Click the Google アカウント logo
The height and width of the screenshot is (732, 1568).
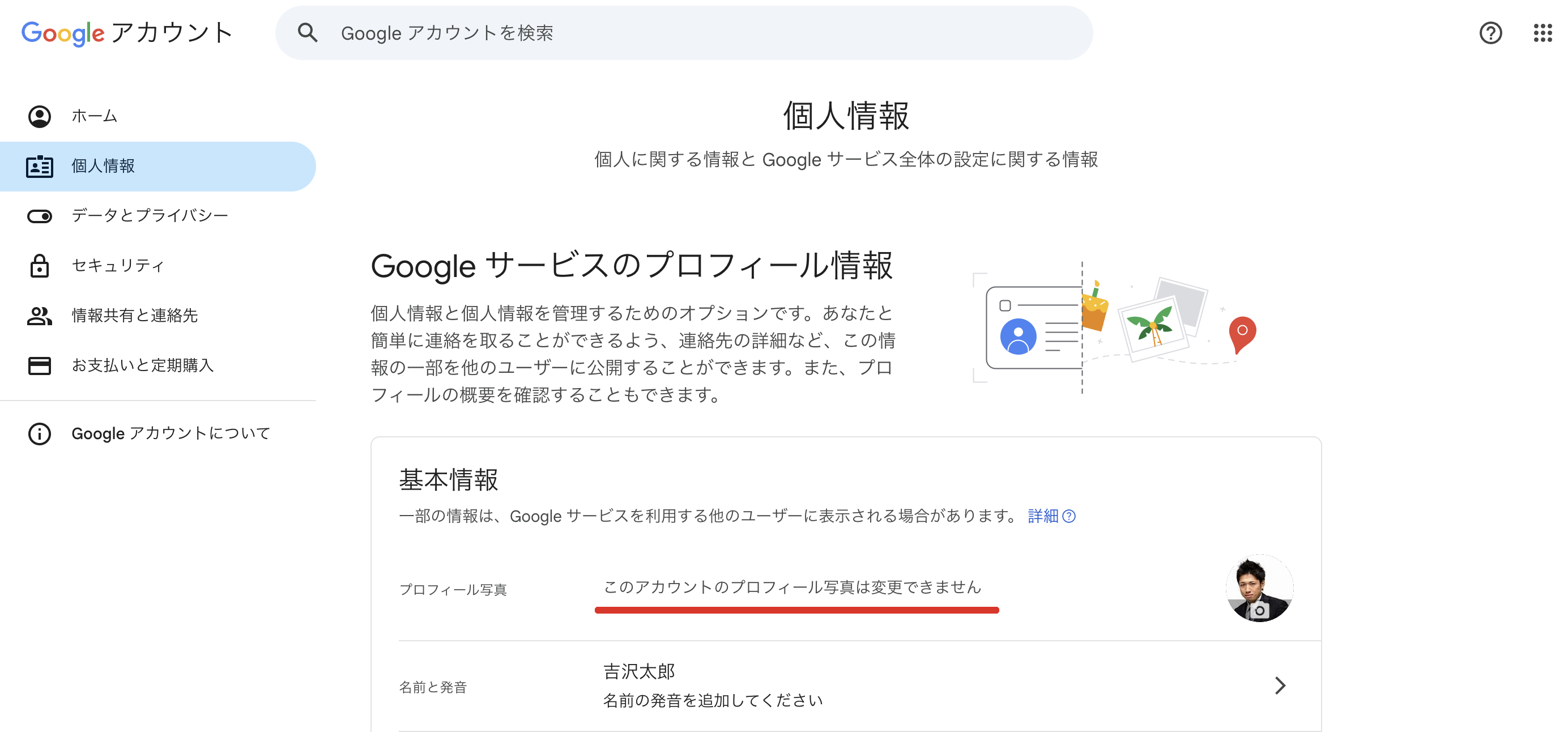tap(127, 33)
